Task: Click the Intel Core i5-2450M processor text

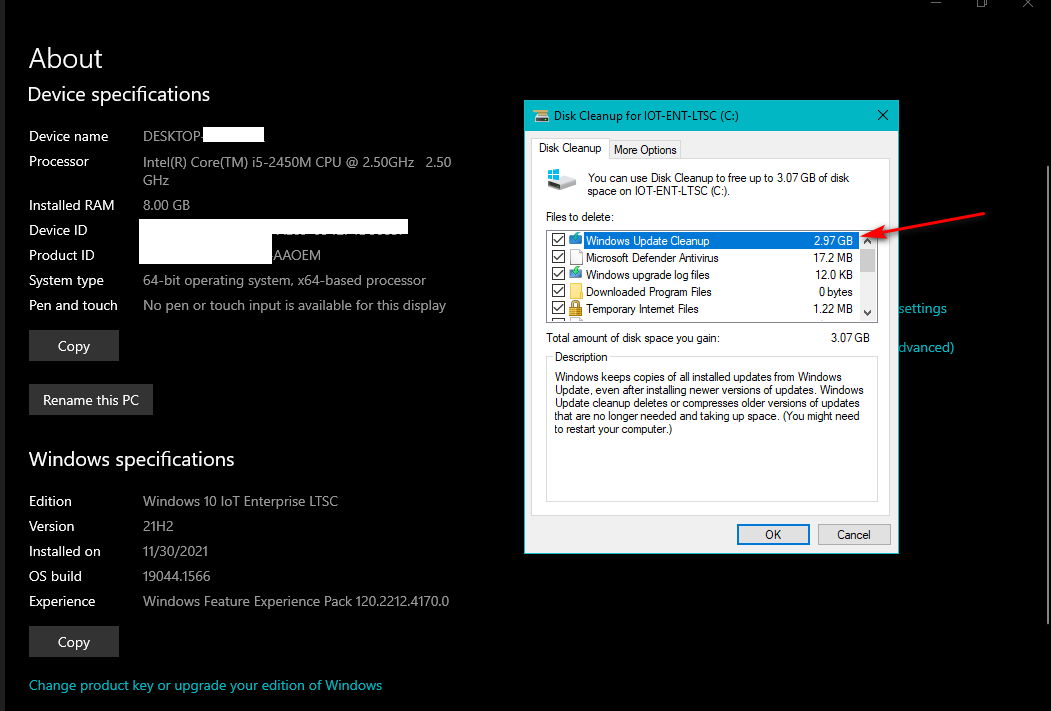Action: [297, 171]
